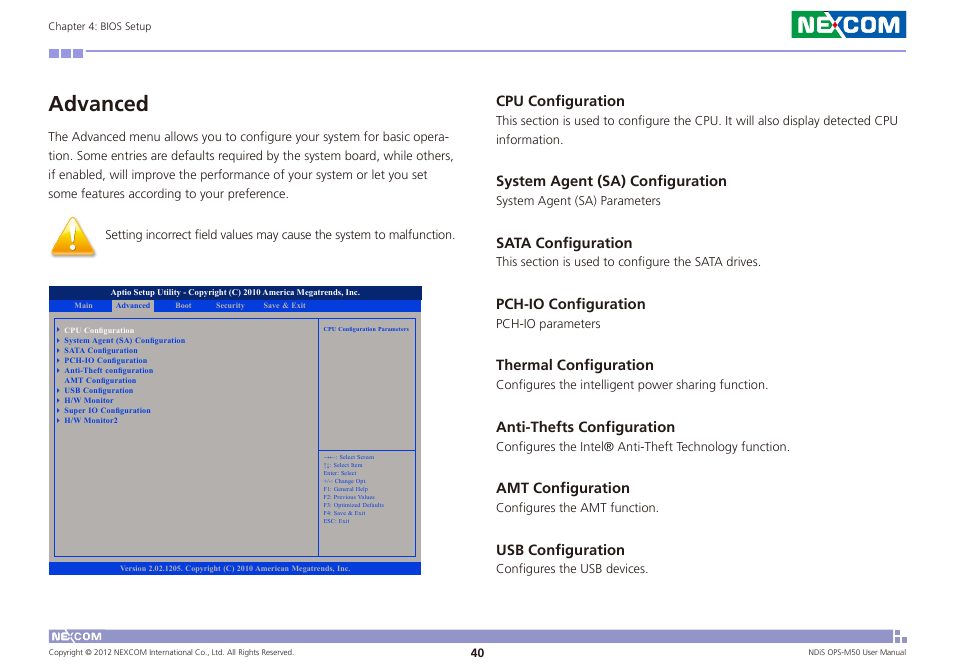Click the USB Configuration section heading

coord(560,550)
